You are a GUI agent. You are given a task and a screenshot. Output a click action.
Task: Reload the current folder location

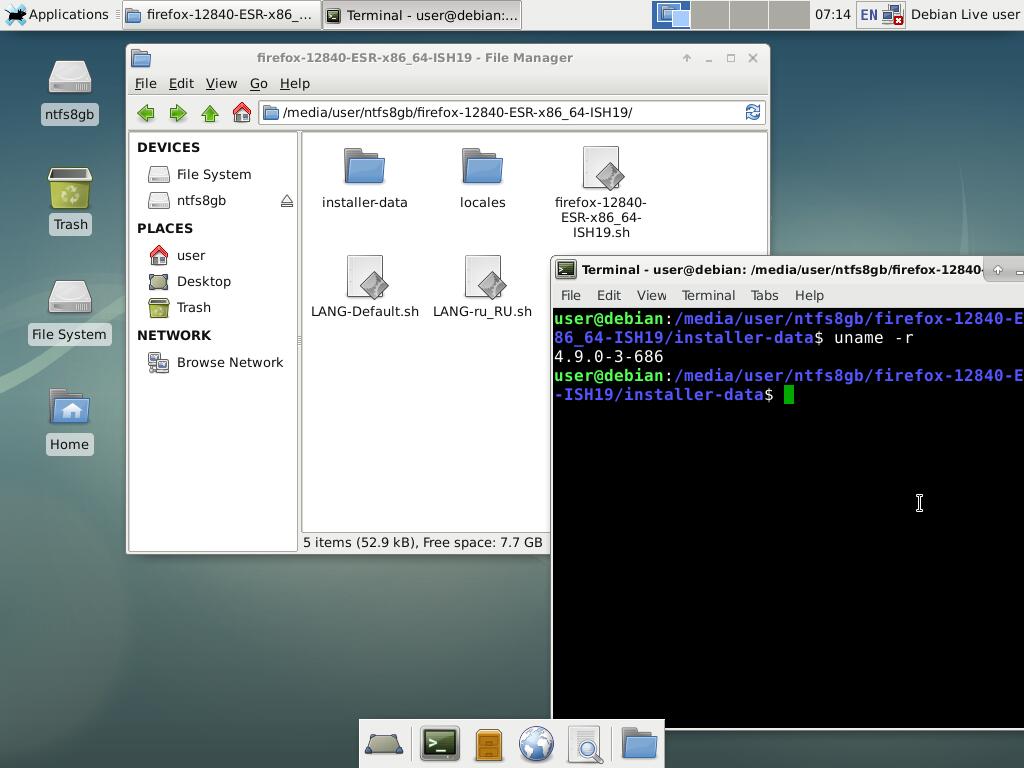tap(752, 112)
